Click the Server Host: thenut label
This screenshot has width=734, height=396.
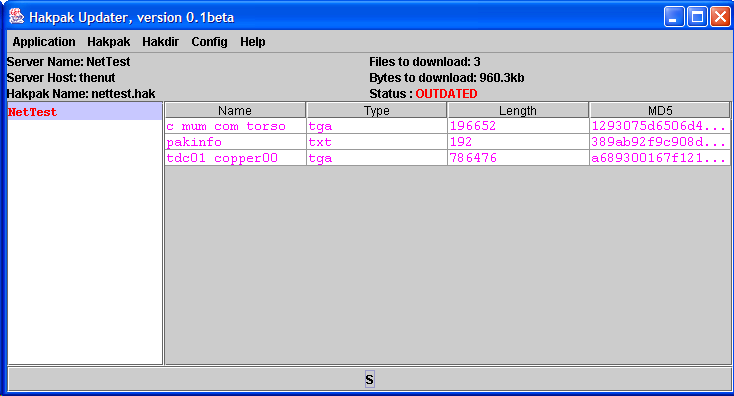[61, 78]
